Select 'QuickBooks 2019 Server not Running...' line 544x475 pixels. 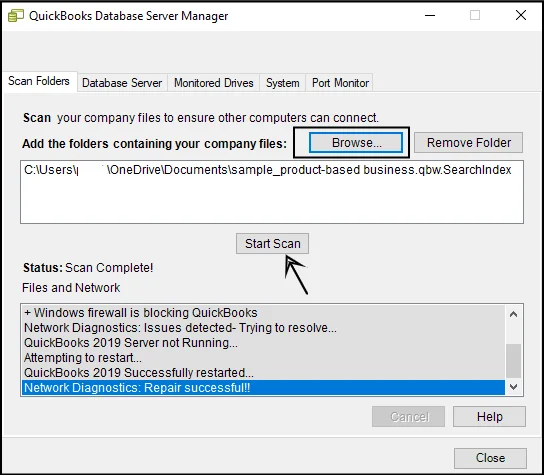[x=263, y=343]
